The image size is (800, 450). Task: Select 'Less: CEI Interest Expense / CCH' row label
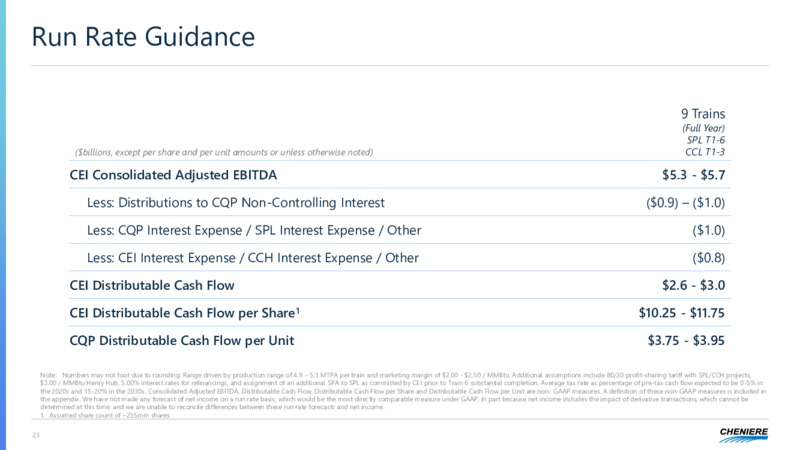pos(253,258)
